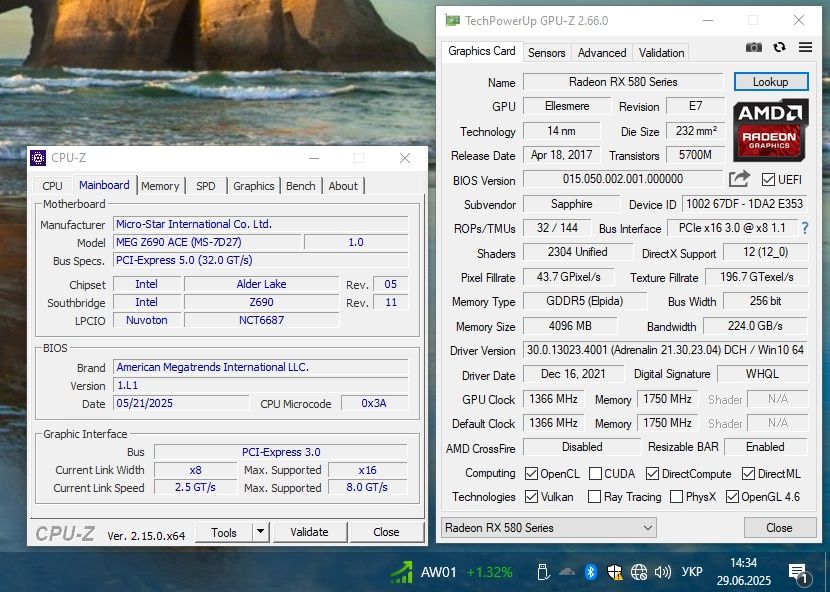Open the notification center icon
830x592 pixels.
(x=798, y=572)
